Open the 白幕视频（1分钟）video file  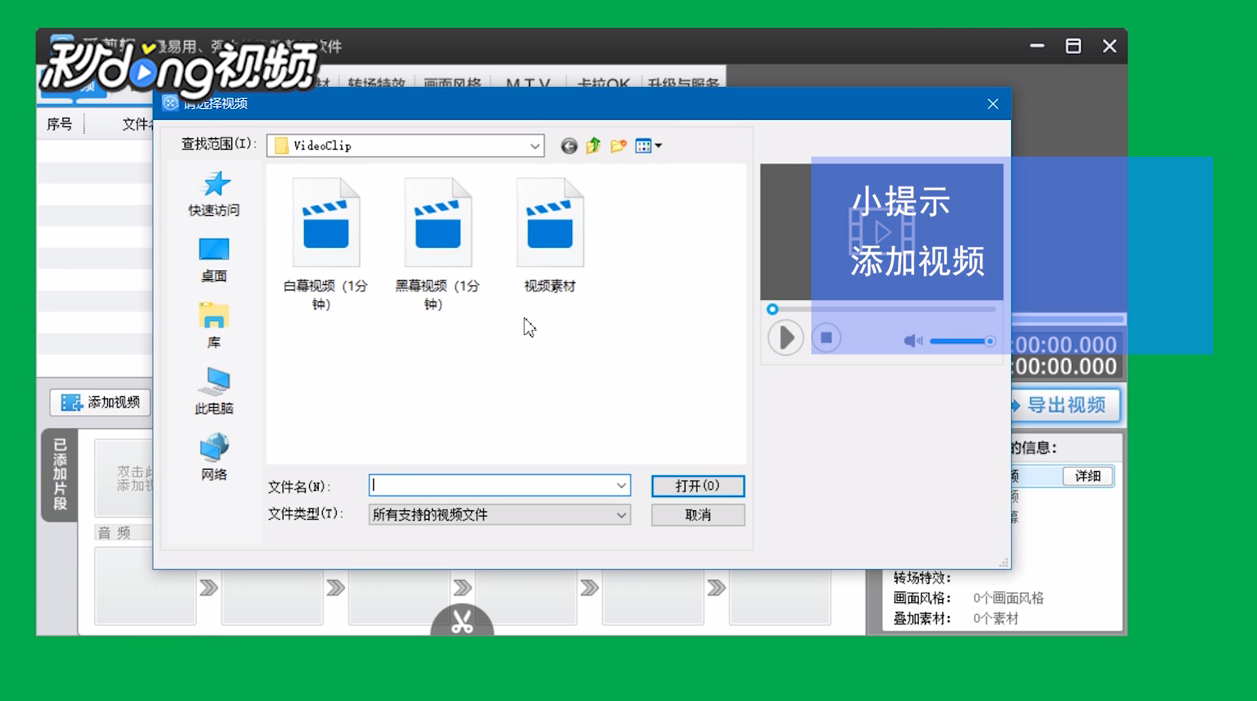tap(325, 245)
